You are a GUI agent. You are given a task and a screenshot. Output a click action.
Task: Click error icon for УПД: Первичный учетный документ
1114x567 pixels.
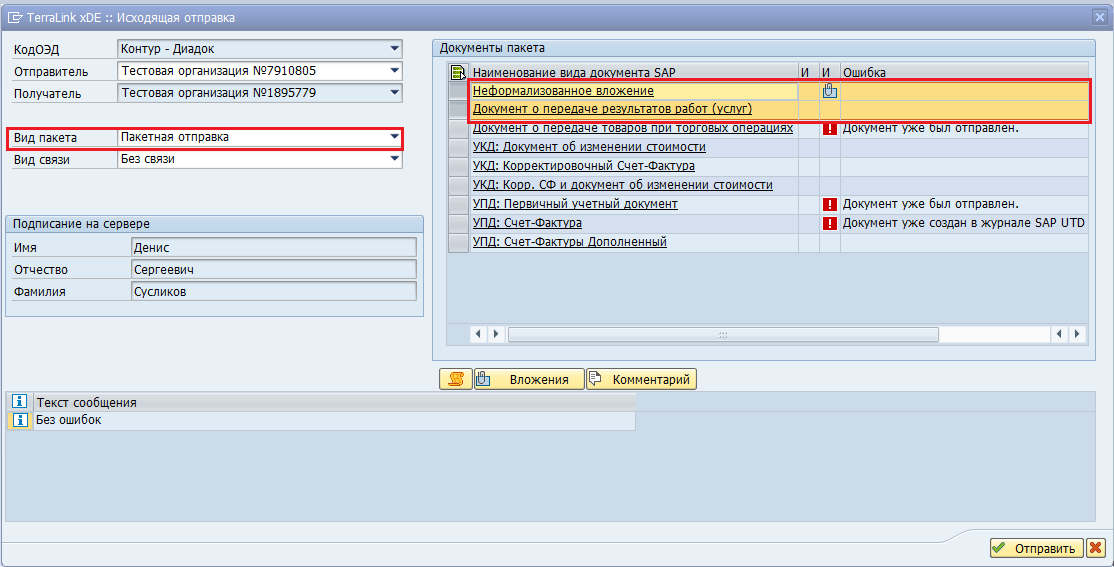click(829, 204)
